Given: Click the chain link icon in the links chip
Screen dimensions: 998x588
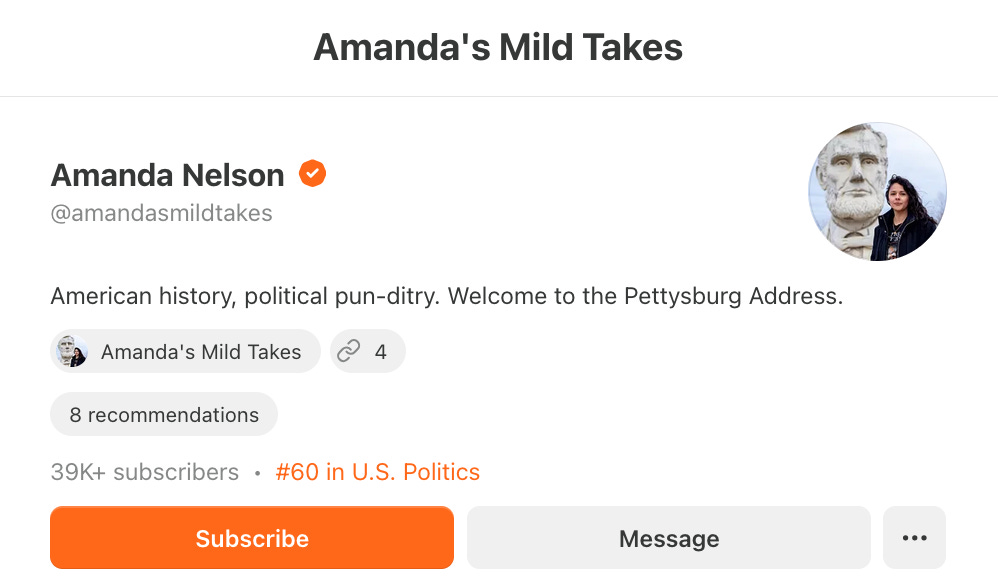Looking at the screenshot, I should pos(349,351).
